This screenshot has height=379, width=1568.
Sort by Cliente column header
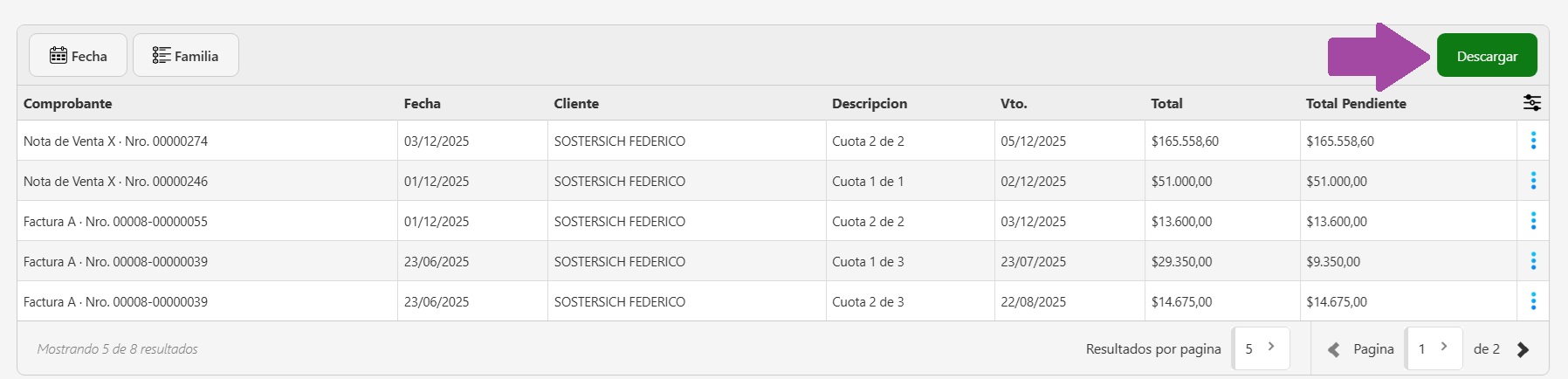[x=576, y=103]
